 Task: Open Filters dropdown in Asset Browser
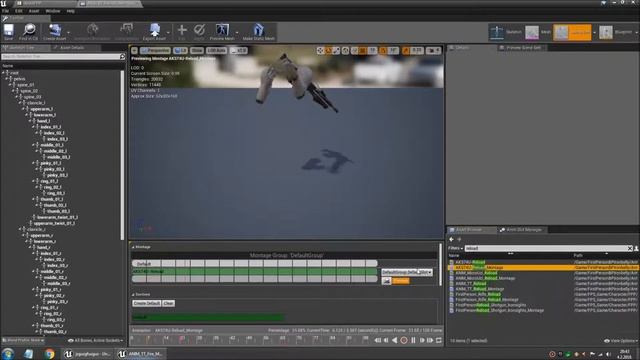[x=455, y=248]
